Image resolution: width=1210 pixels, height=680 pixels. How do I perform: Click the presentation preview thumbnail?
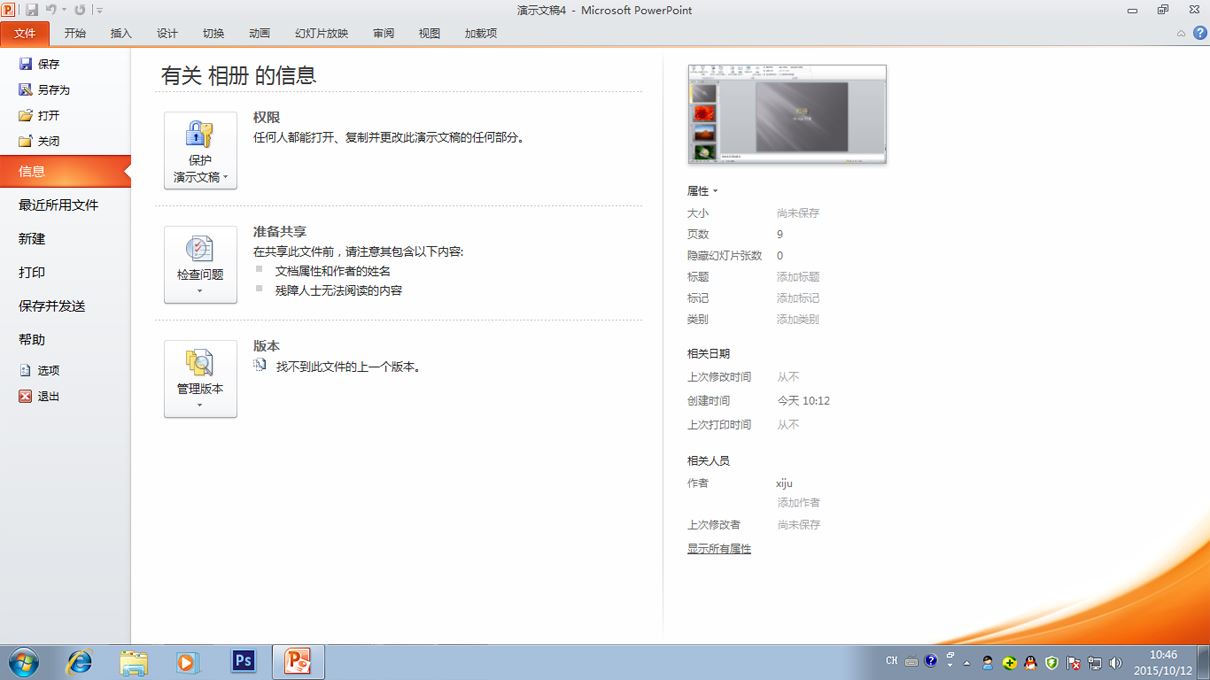click(x=787, y=114)
